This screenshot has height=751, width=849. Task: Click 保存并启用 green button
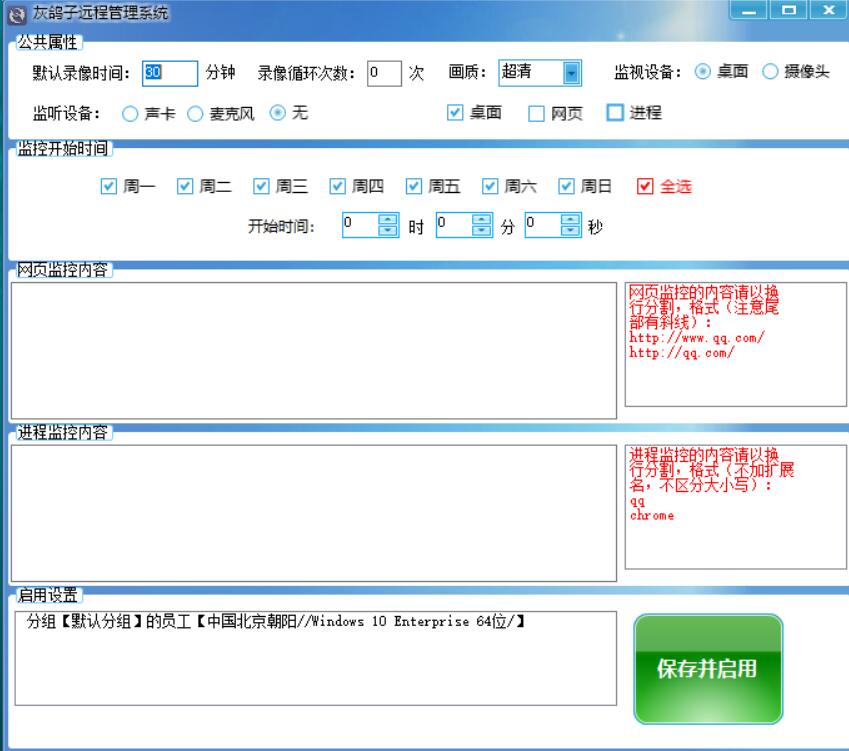pos(708,669)
